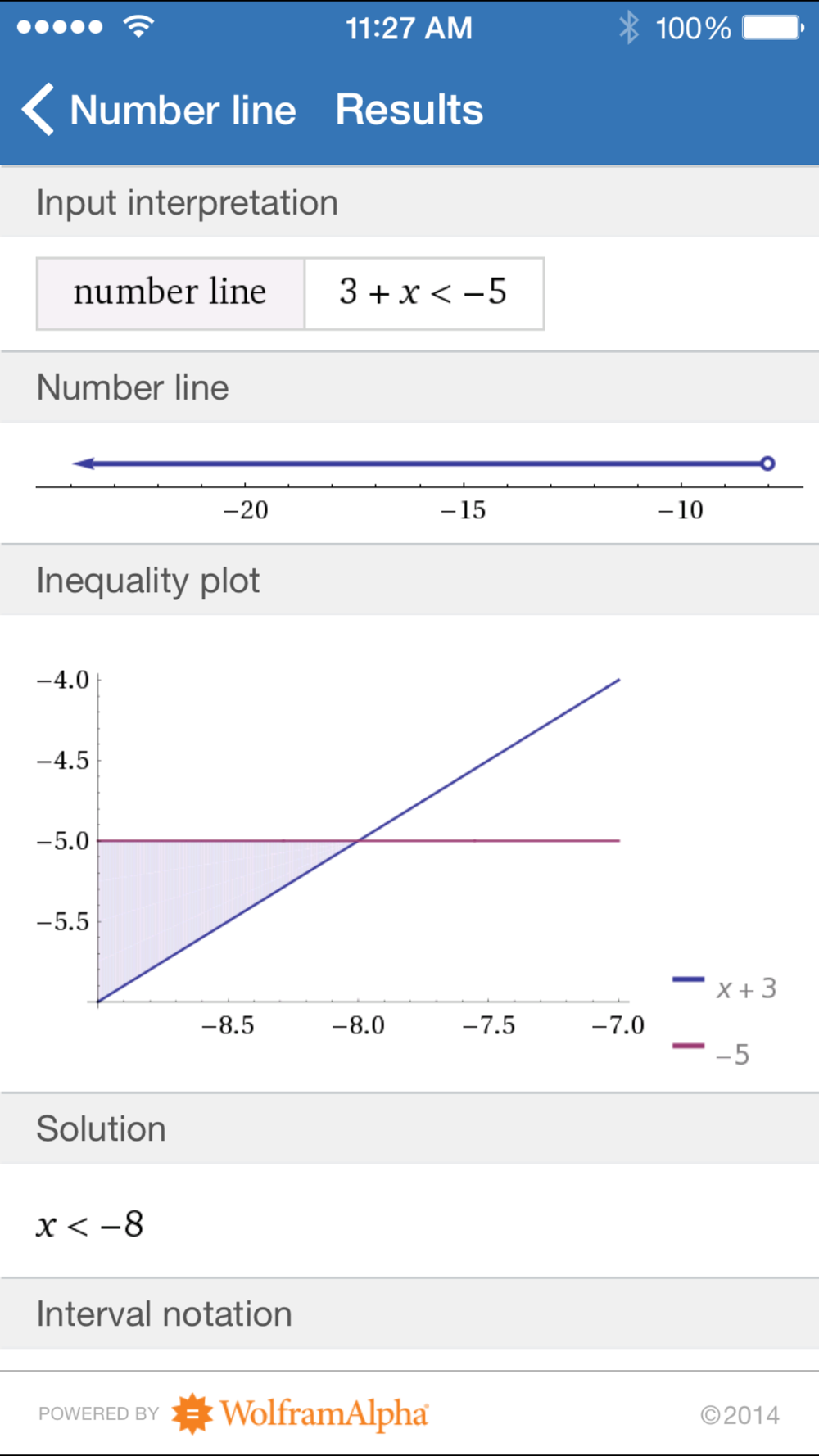Tap the x < −8 solution result
This screenshot has height=1456, width=819.
90,1225
